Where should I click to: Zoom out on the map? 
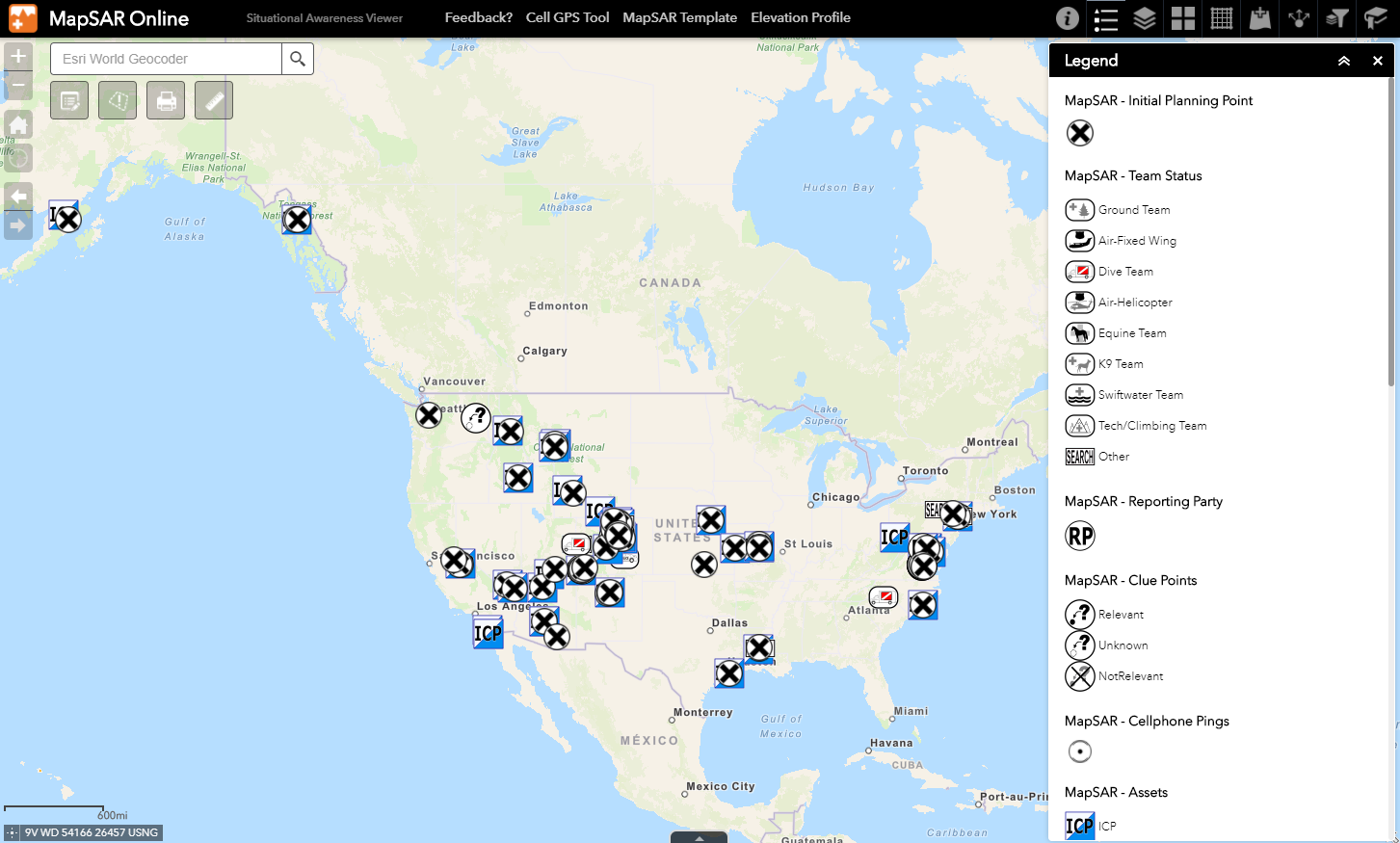(18, 86)
